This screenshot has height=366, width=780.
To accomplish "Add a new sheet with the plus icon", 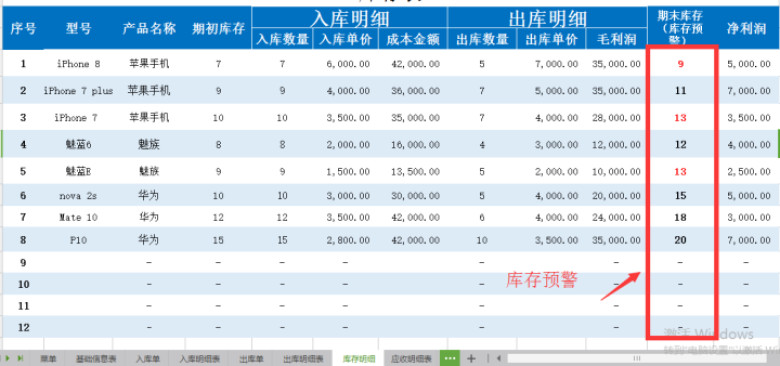I will coord(472,358).
